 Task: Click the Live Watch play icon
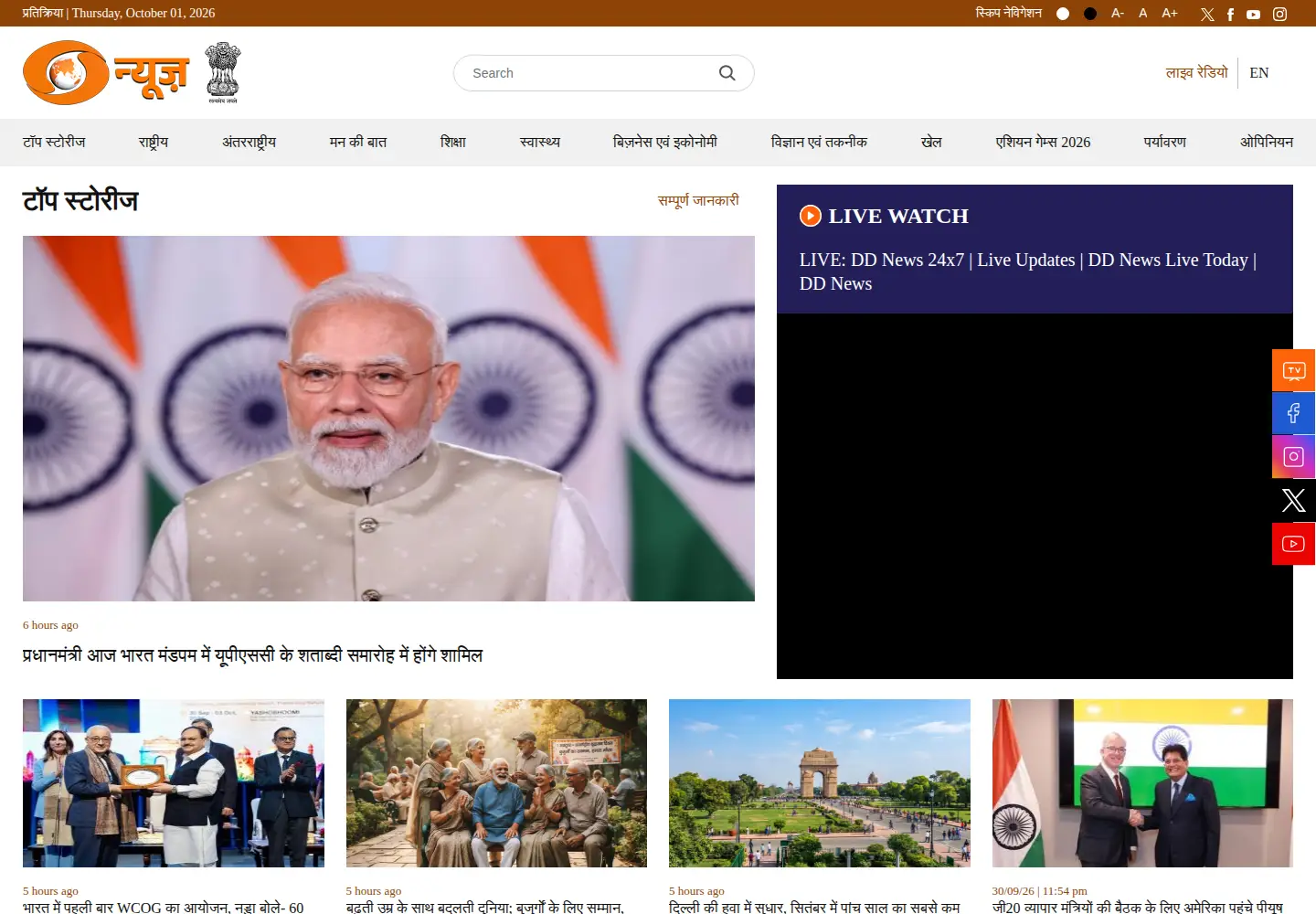(x=810, y=216)
